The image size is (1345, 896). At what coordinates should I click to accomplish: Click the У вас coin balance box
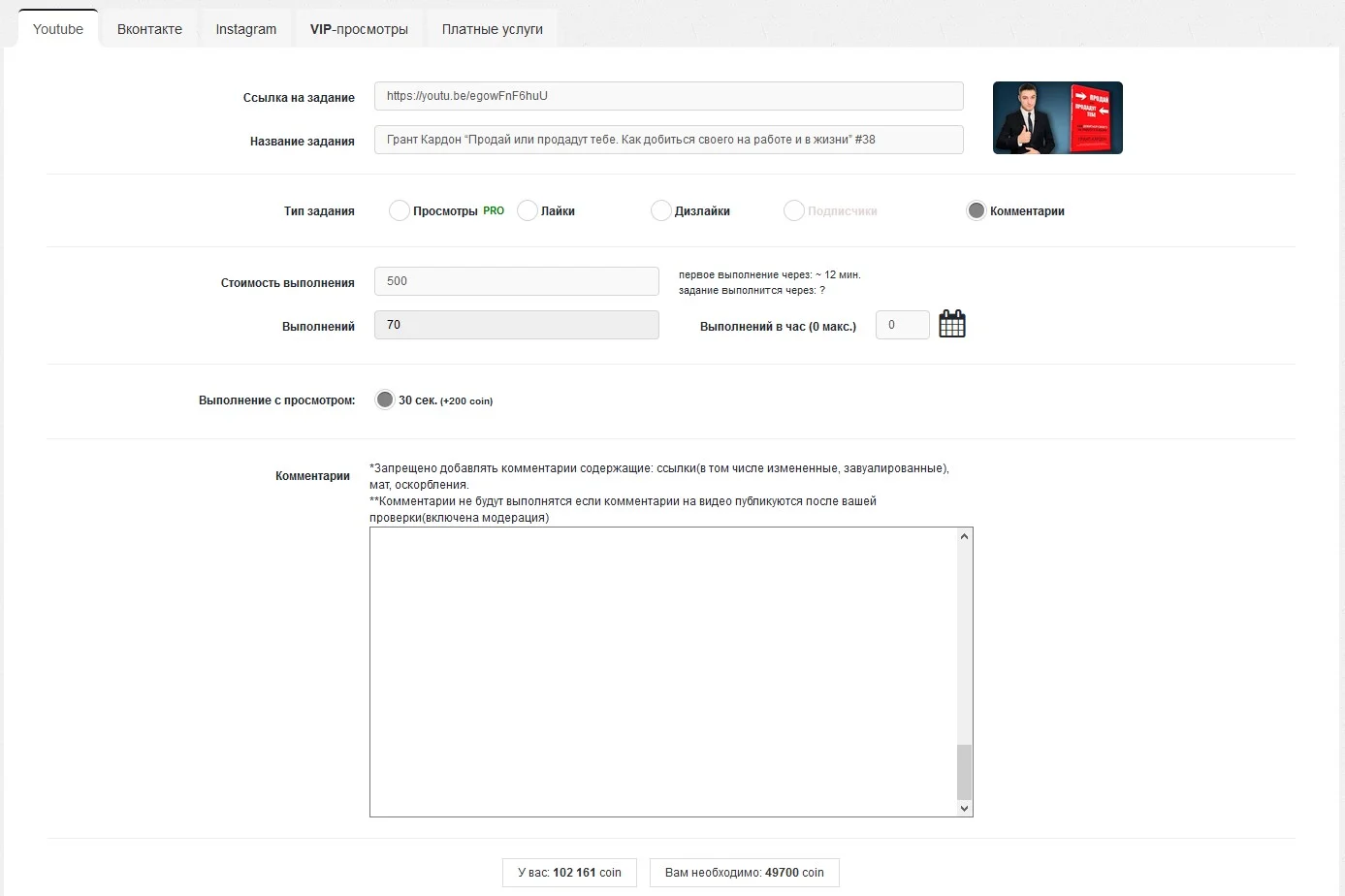coord(569,873)
